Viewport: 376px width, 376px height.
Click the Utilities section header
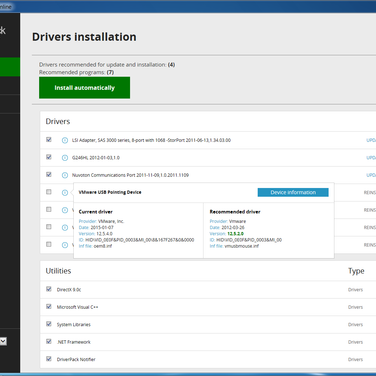(58, 271)
